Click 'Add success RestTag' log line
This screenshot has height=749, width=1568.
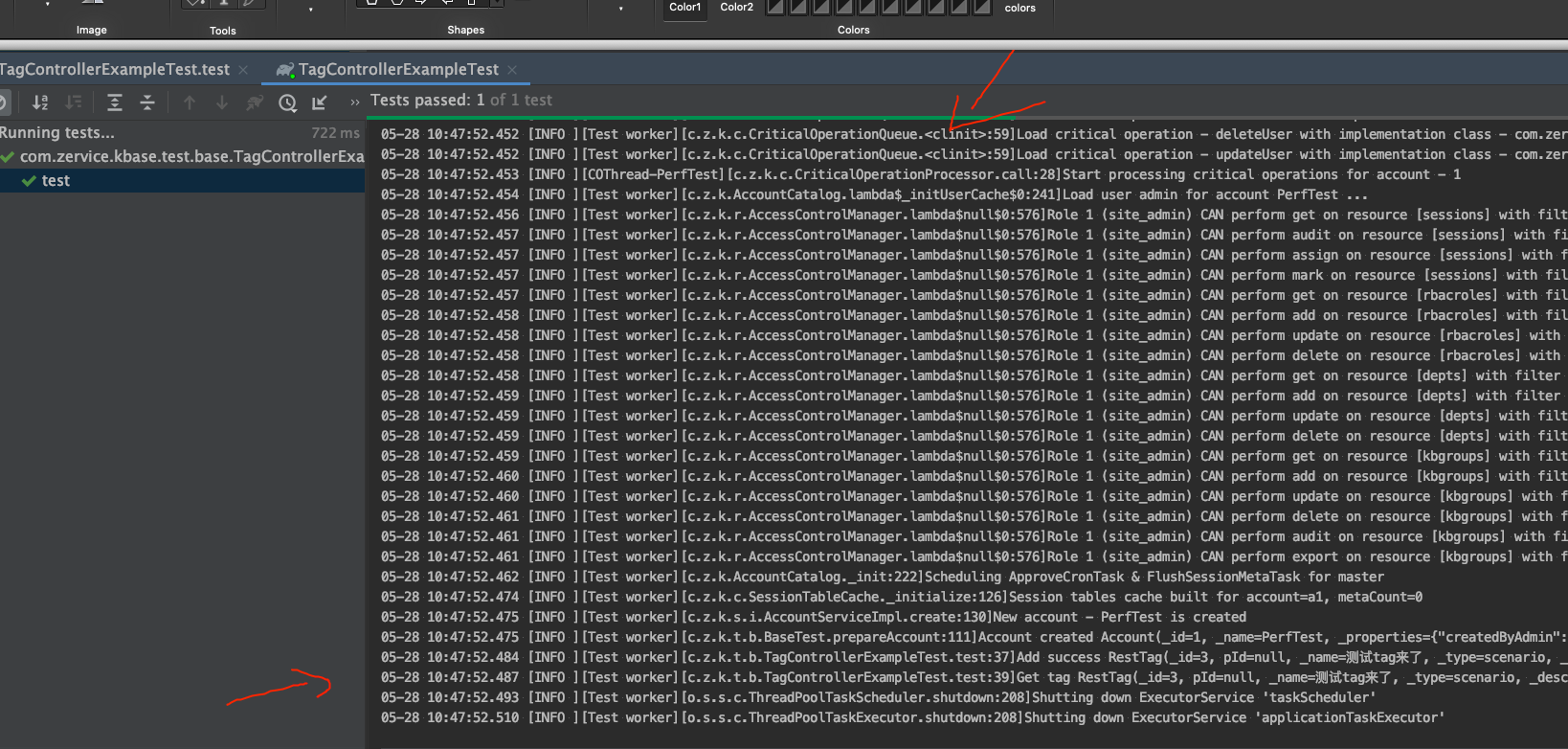(974, 657)
